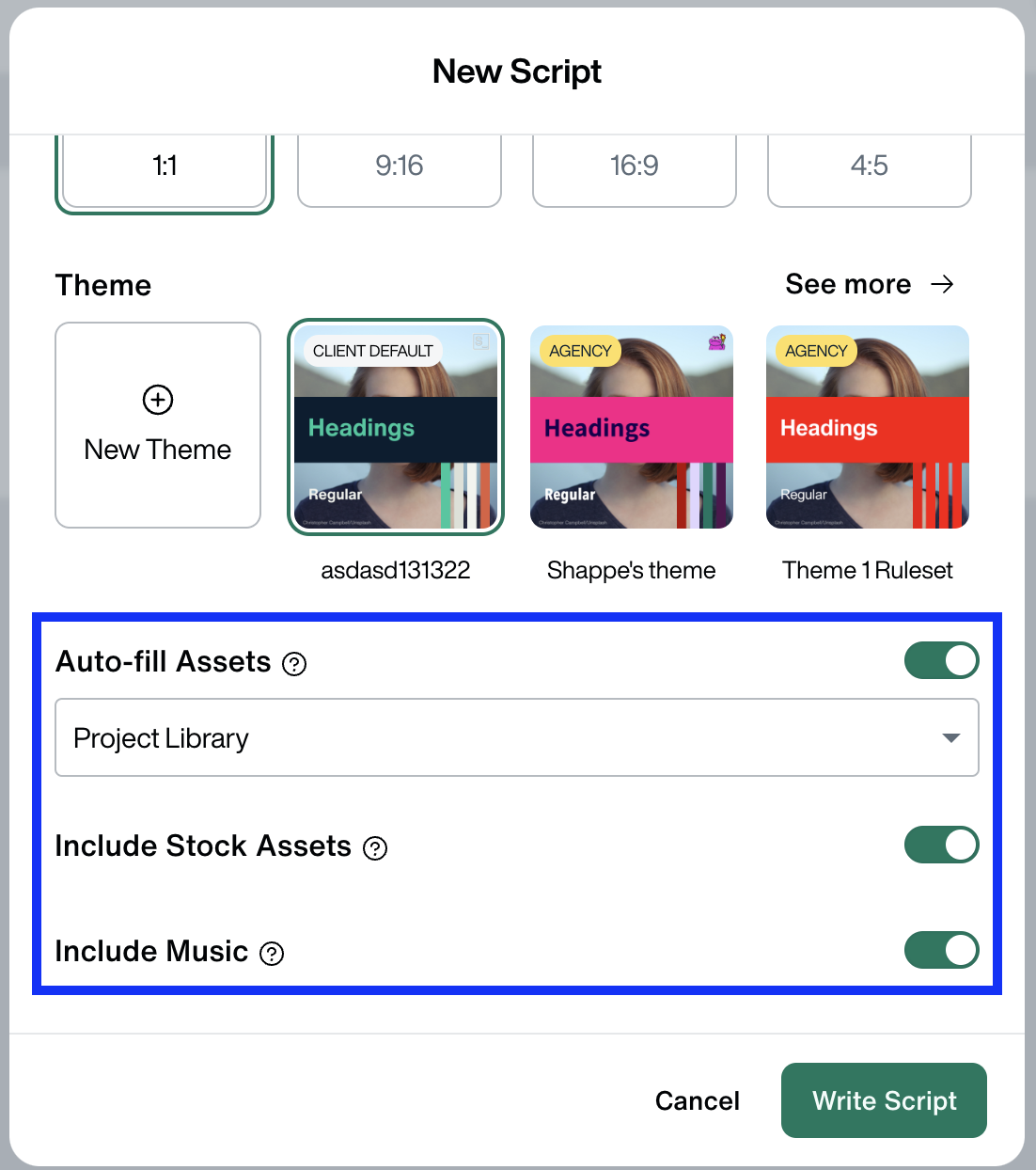Click the purple icon on Shappe's theme
The width and height of the screenshot is (1036, 1170).
click(x=717, y=341)
